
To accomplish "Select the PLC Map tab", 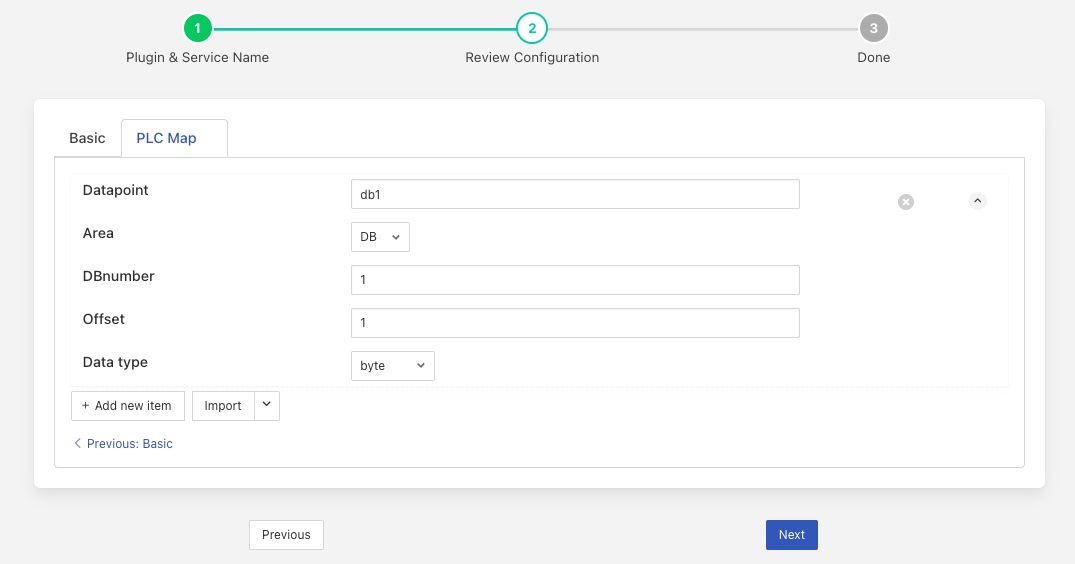I will [167, 138].
